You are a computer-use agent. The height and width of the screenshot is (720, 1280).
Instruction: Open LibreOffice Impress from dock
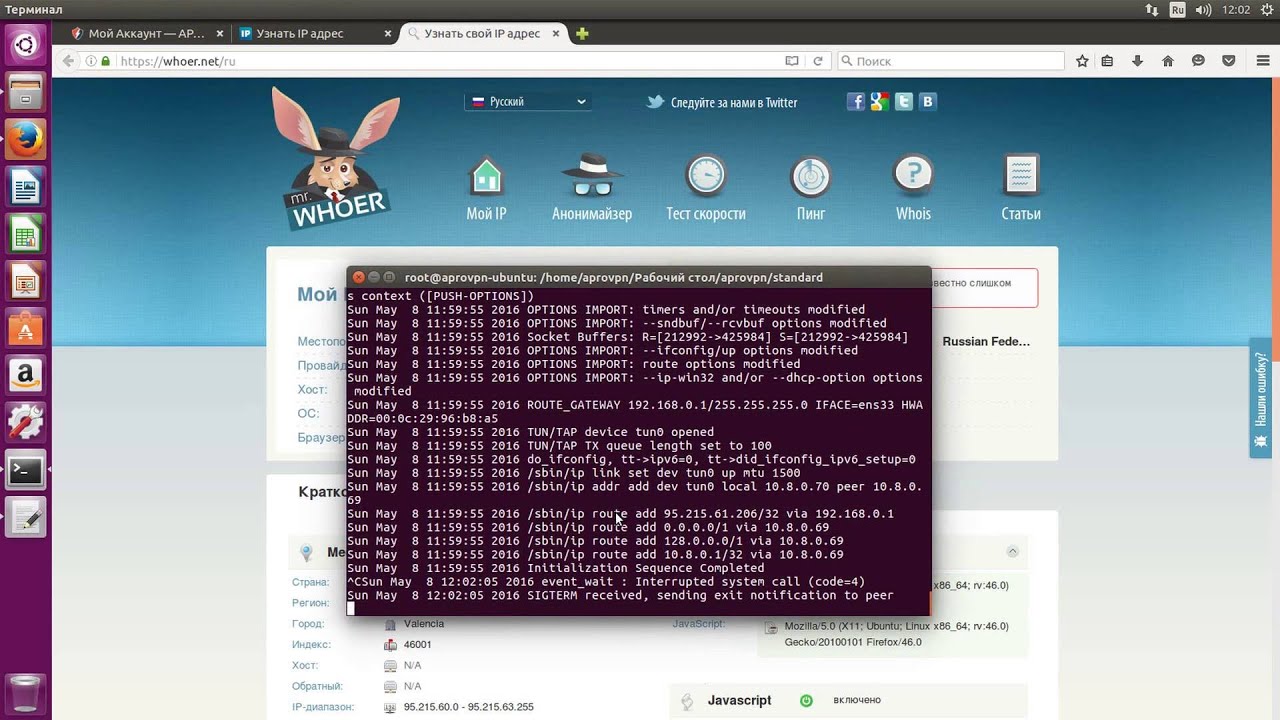coord(25,281)
